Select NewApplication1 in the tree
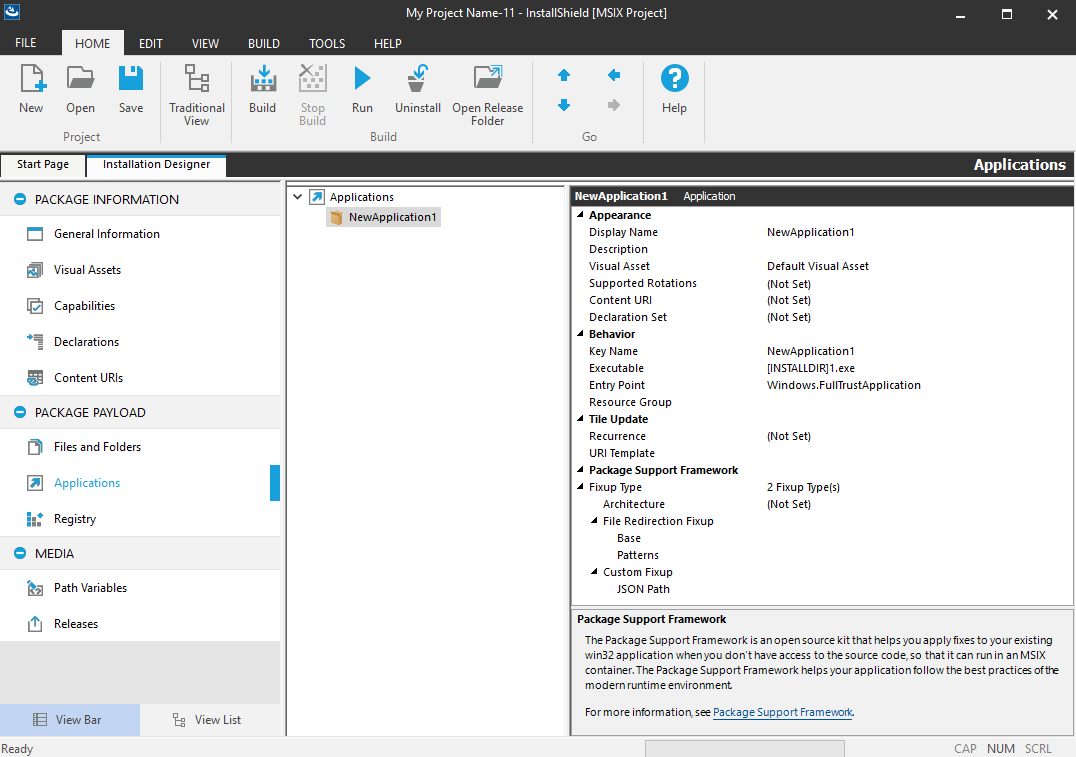The image size is (1076, 757). coord(392,217)
